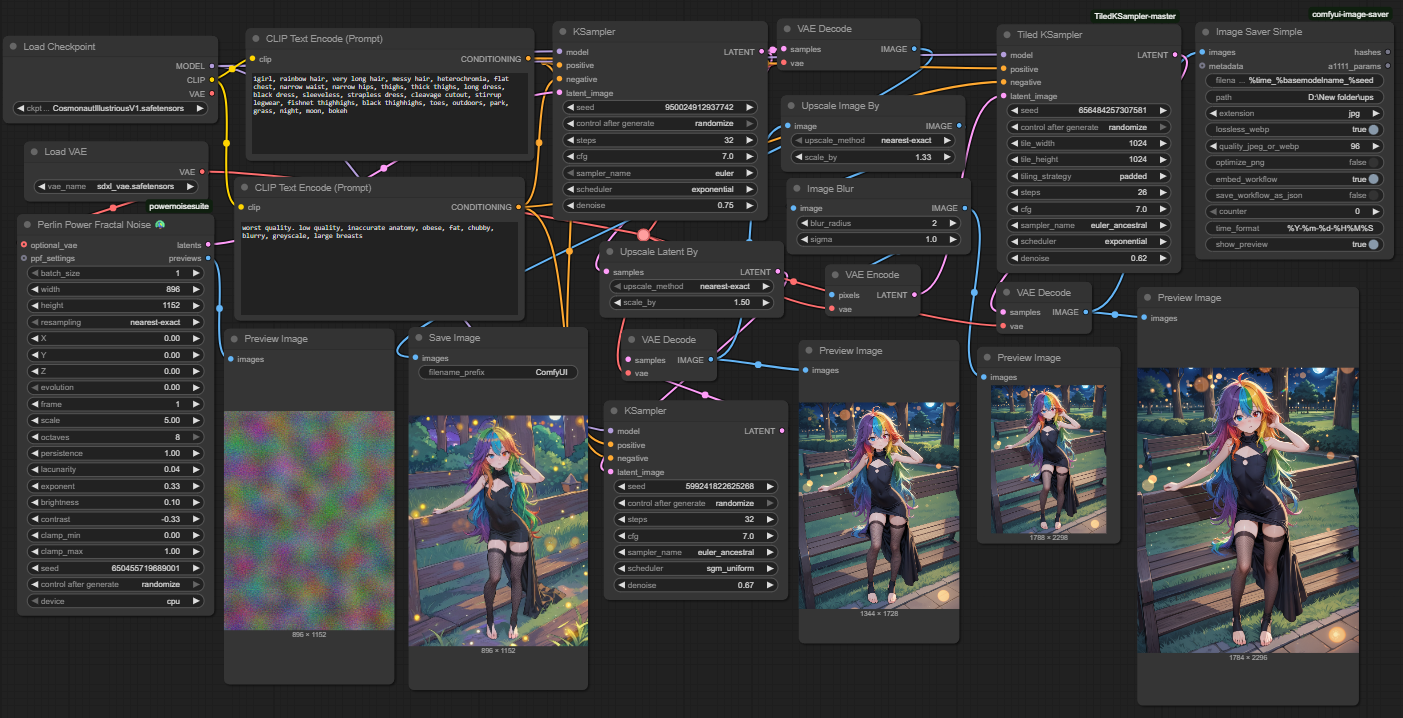This screenshot has width=1403, height=718.
Task: Open the resampling combo in Perlin node
Action: point(115,322)
